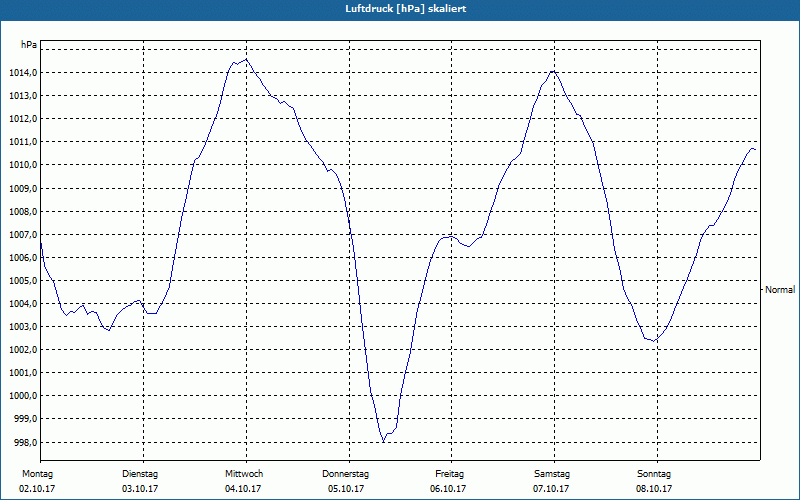
Task: Click the 1014,0 y-axis value
Action: (23, 73)
